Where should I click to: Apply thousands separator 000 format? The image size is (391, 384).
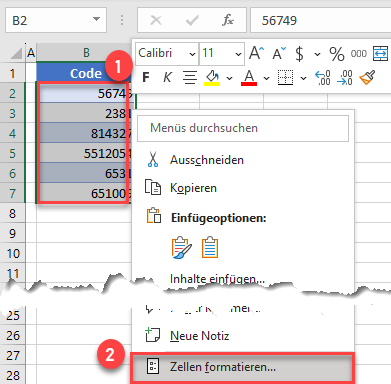(358, 54)
